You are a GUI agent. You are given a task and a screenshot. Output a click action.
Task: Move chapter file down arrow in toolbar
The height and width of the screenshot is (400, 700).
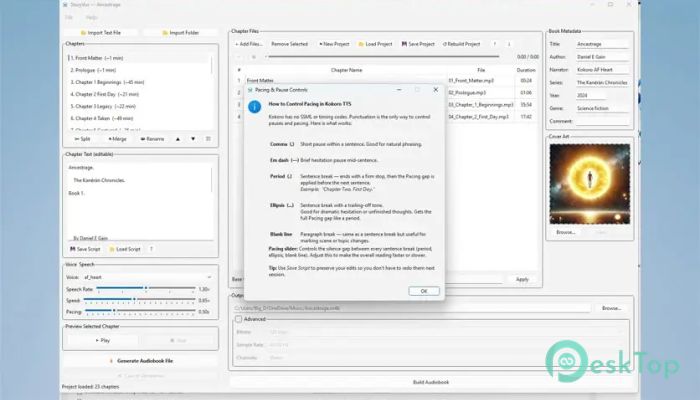point(509,44)
